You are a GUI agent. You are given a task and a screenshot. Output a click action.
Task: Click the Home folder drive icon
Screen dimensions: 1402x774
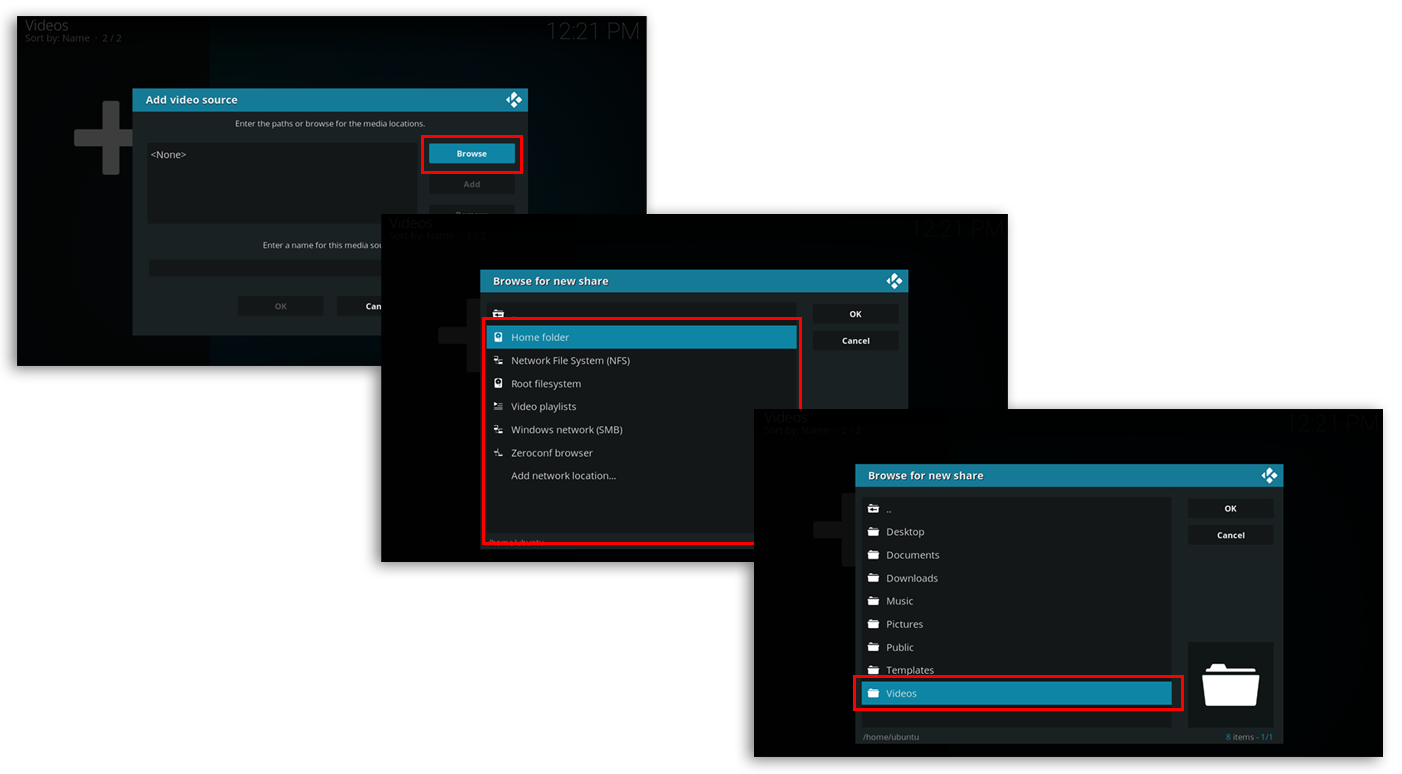point(499,337)
